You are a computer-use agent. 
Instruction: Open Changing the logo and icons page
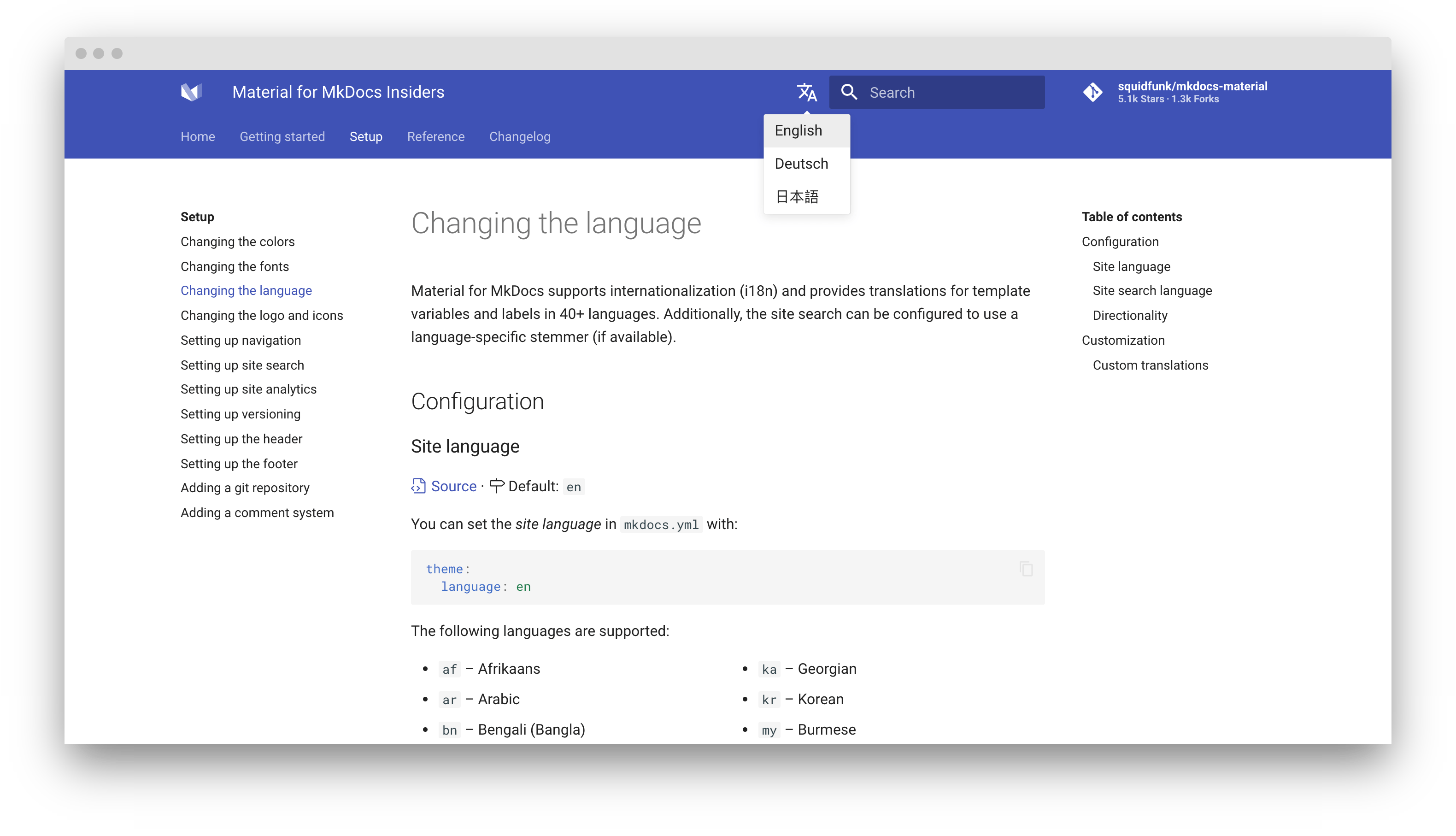coord(262,315)
